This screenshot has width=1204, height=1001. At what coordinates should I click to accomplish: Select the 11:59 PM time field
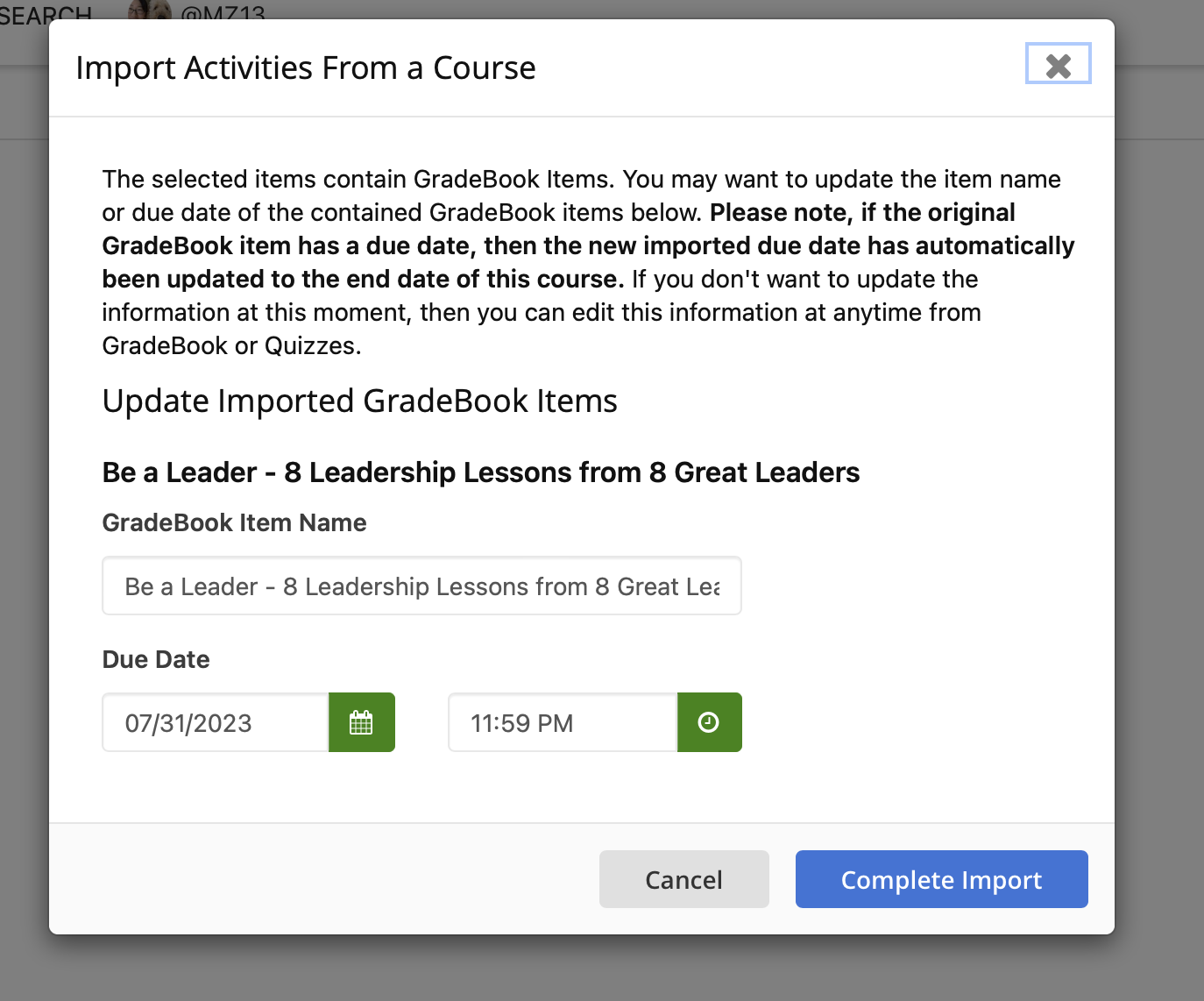tap(563, 722)
